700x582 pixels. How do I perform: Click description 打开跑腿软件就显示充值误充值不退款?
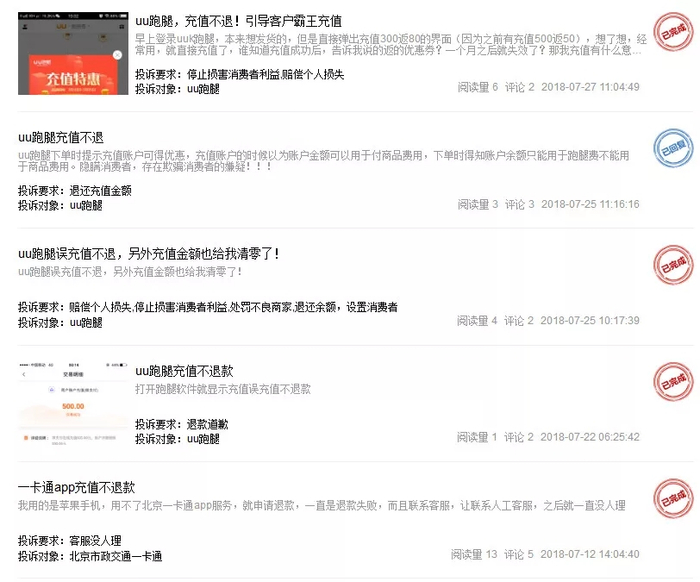coord(223,389)
